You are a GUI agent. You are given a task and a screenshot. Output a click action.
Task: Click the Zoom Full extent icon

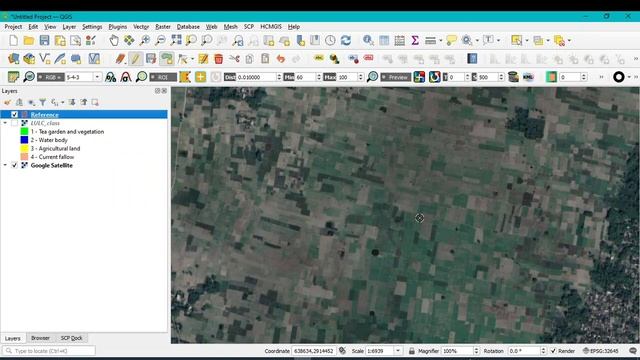click(176, 40)
